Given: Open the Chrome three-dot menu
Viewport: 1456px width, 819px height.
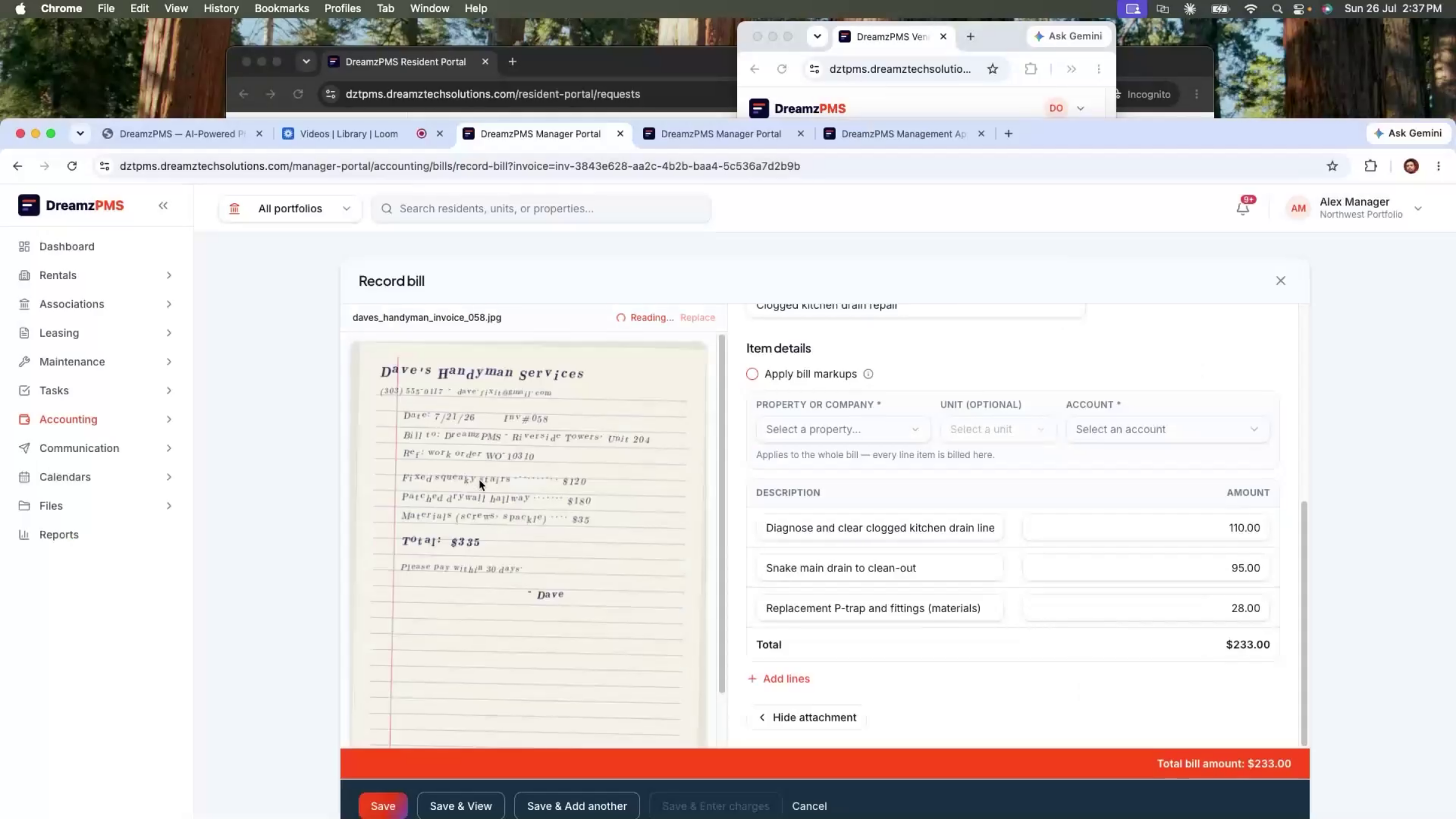Looking at the screenshot, I should (1438, 166).
